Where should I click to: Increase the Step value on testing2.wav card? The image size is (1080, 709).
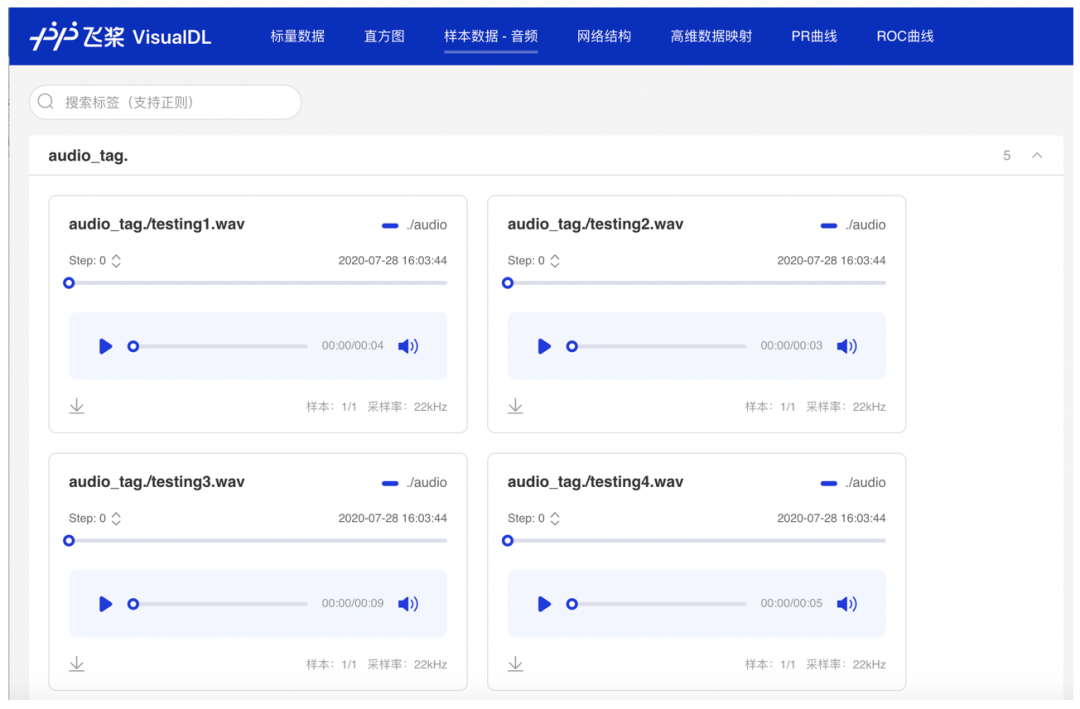pyautogui.click(x=554, y=256)
